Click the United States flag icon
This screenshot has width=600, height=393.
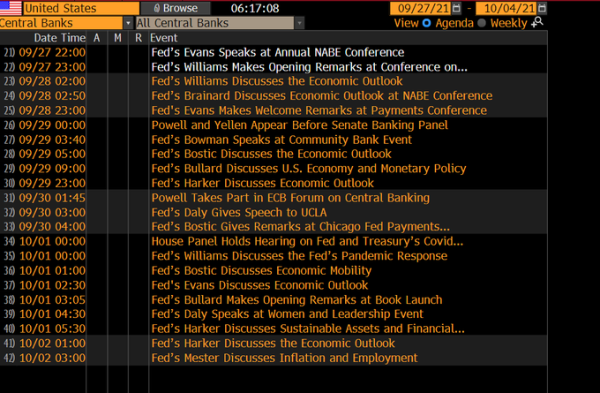tap(11, 8)
